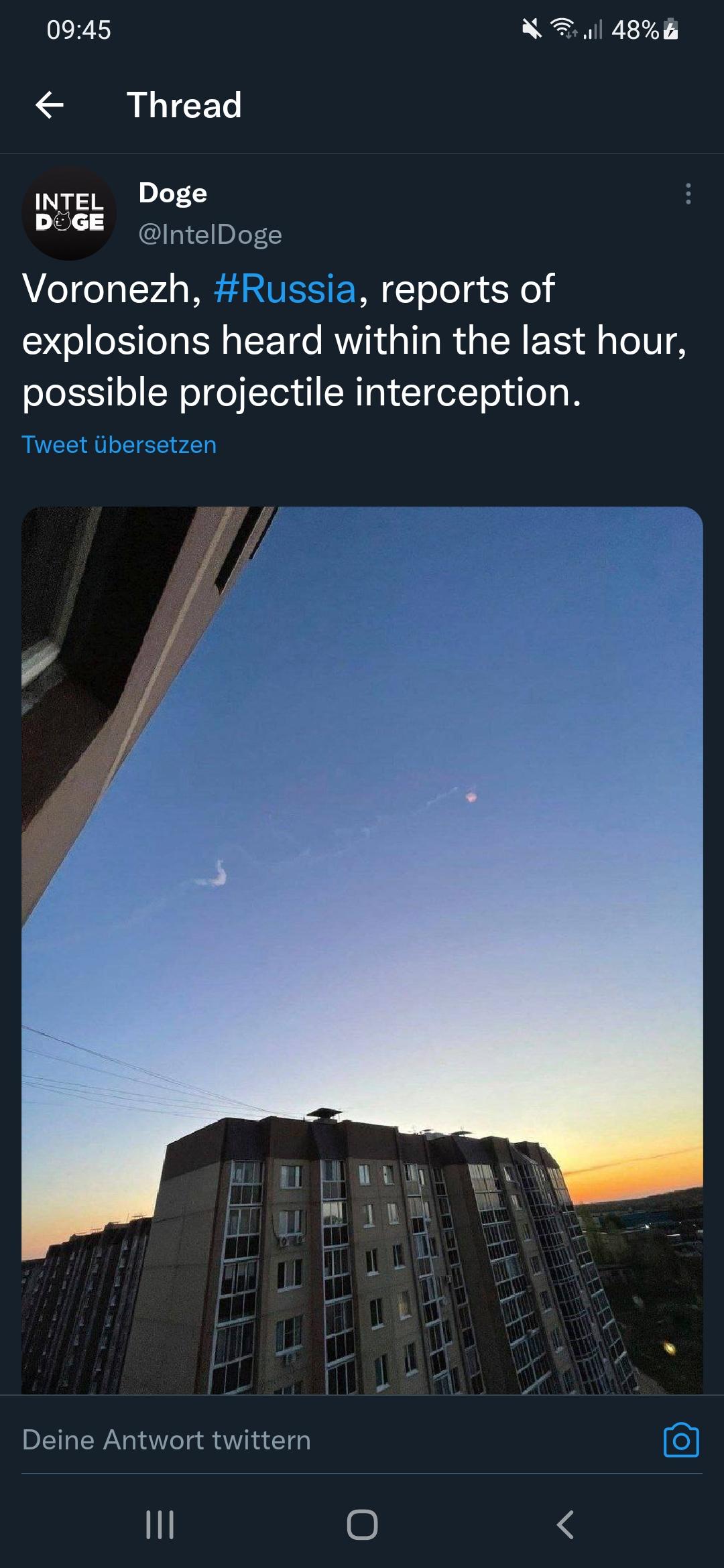Open the three-dot tweet options menu
Viewport: 724px width, 1568px height.
[688, 194]
